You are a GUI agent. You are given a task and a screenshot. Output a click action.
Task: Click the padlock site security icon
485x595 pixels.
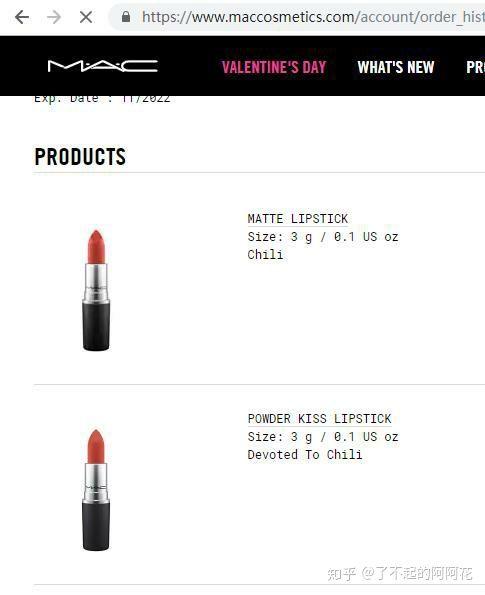pos(126,17)
